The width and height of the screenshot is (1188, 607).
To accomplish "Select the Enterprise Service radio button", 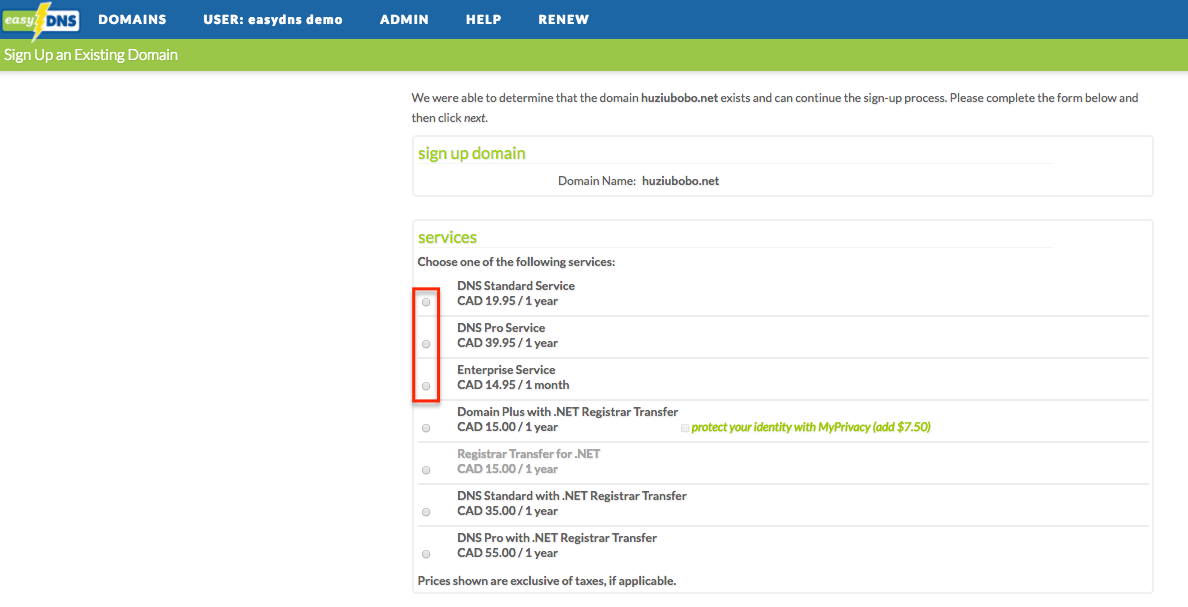I will [x=427, y=386].
